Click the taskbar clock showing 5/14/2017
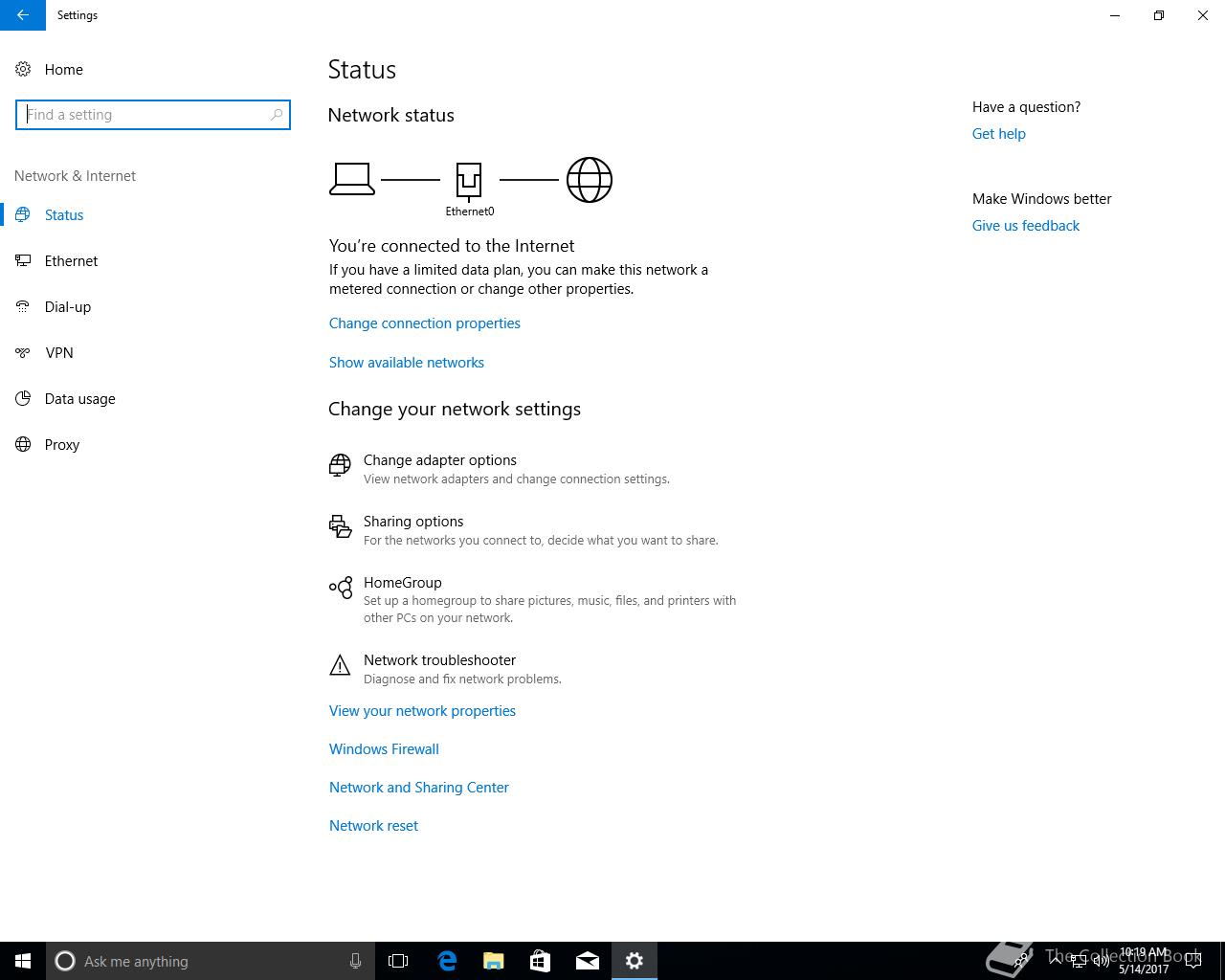Viewport: 1225px width, 980px height. 1144,961
